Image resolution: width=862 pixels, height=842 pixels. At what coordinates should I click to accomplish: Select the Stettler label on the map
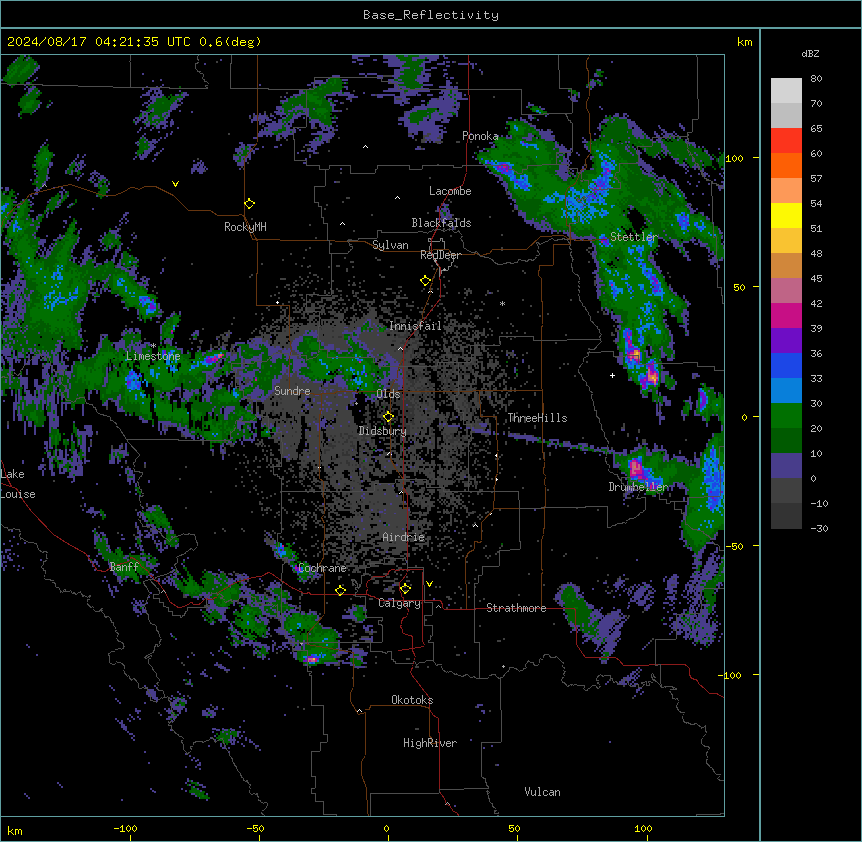pyautogui.click(x=634, y=237)
